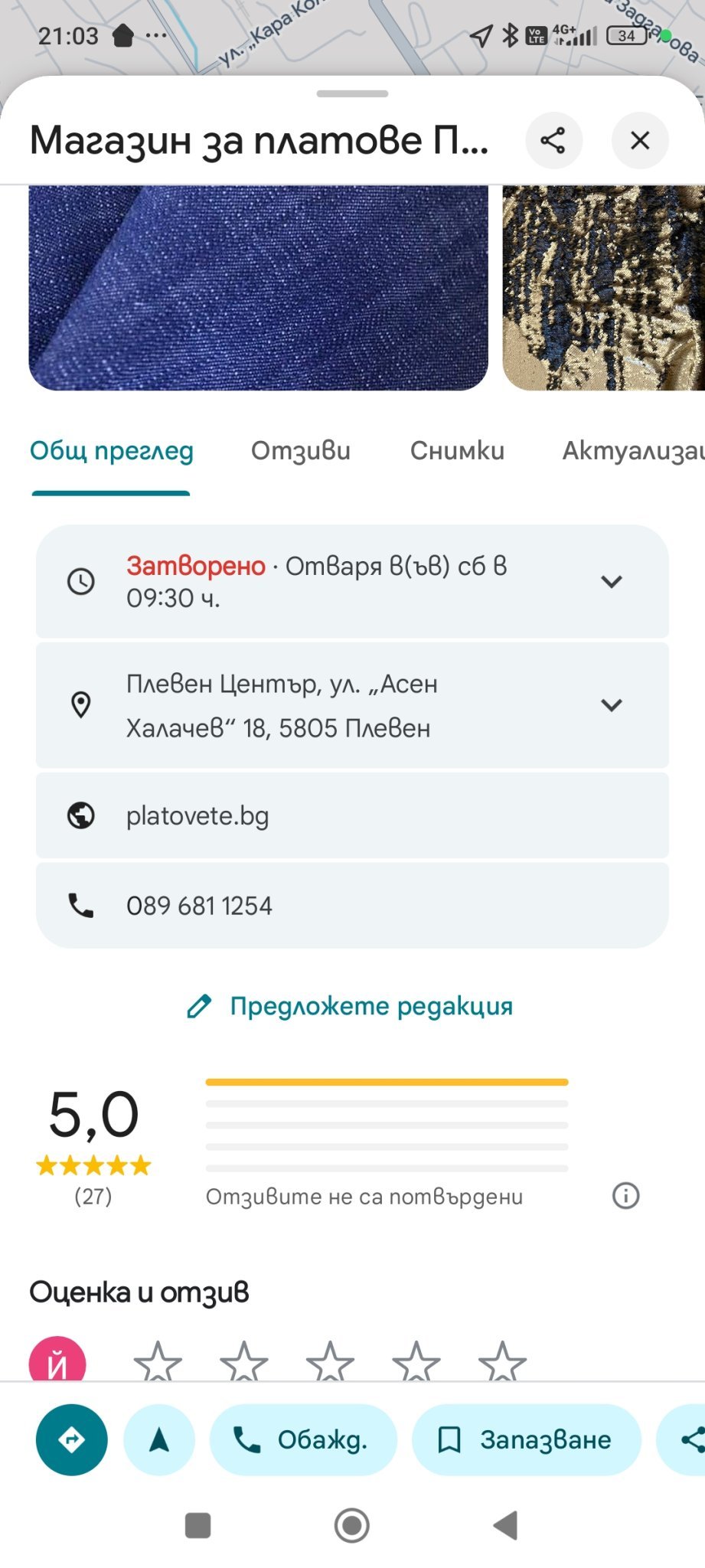The width and height of the screenshot is (705, 1568).
Task: Open the blue denim fabric photo
Action: point(258,287)
